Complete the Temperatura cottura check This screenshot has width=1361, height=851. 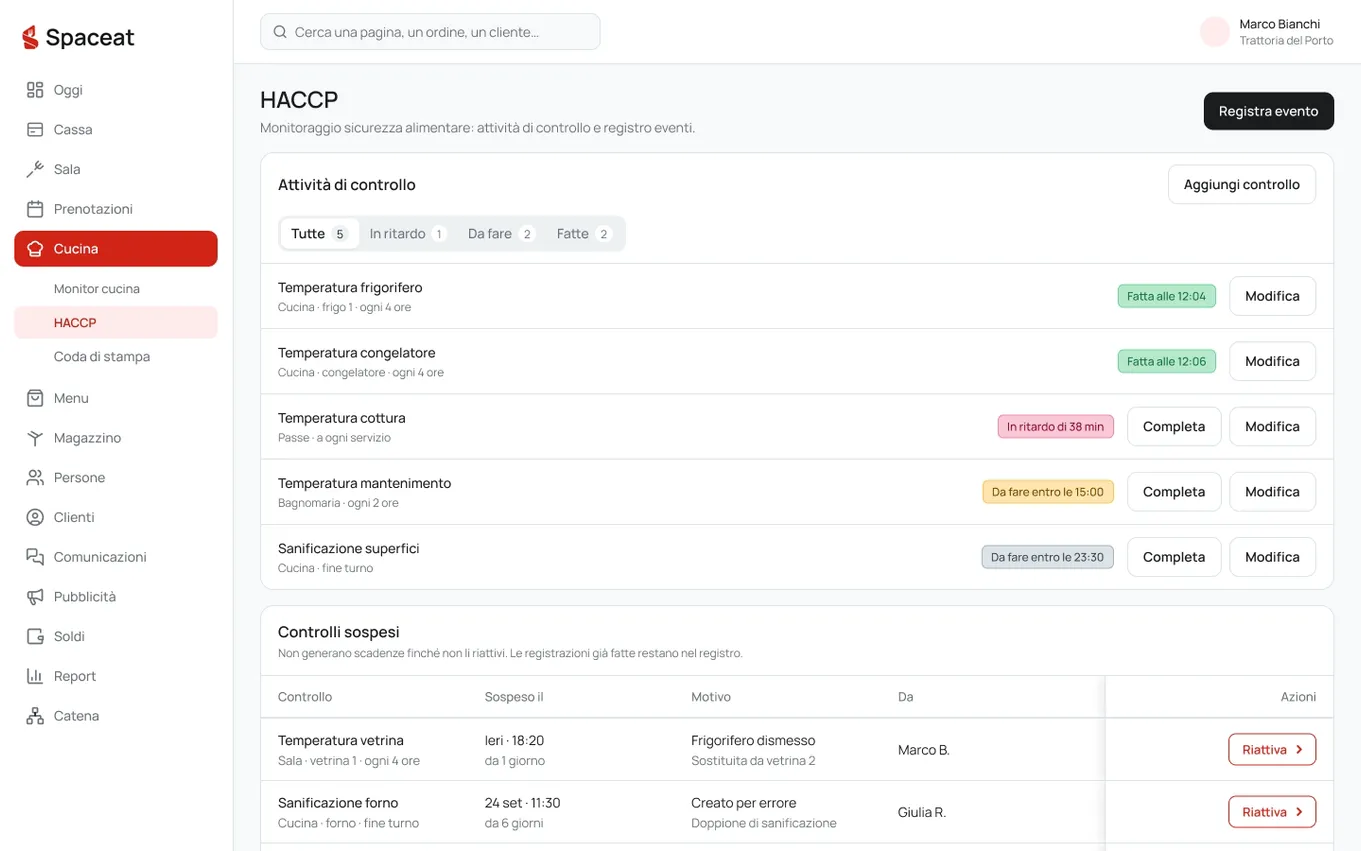click(1174, 427)
